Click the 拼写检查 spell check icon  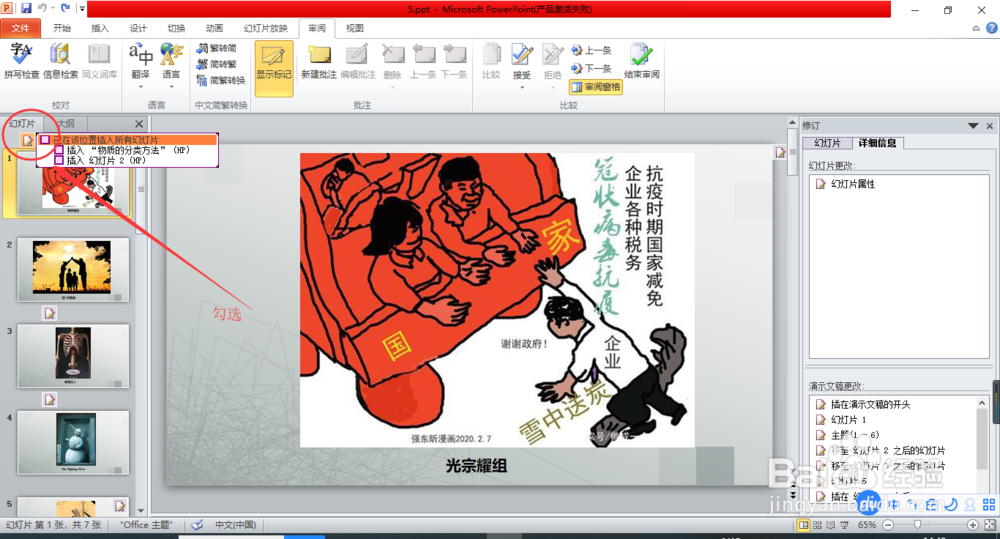[x=21, y=54]
